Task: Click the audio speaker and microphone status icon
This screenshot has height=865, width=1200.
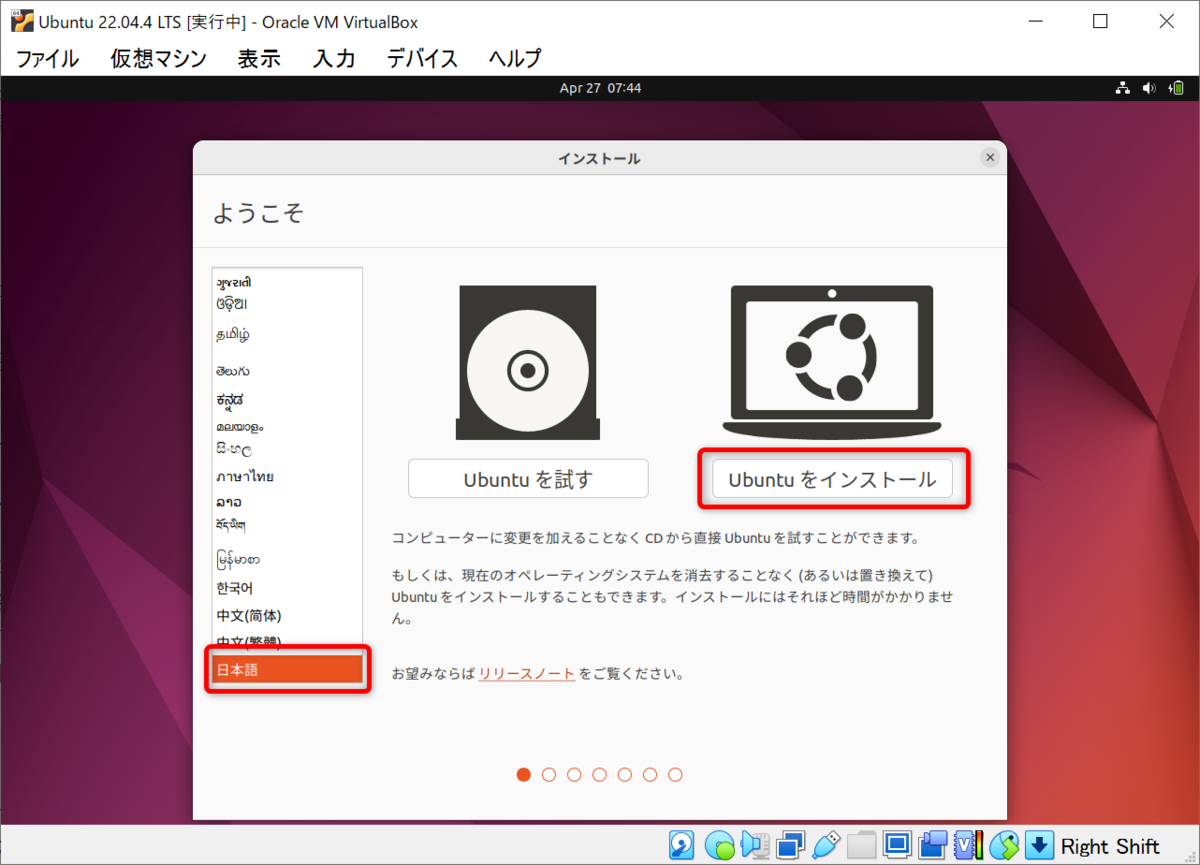Action: 755,846
